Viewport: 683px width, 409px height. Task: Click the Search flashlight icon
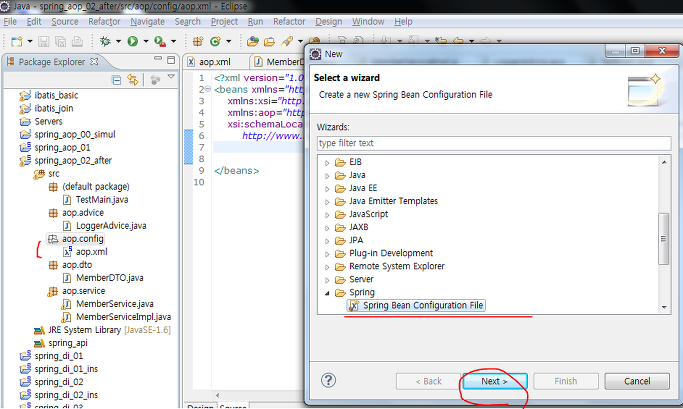click(x=287, y=41)
